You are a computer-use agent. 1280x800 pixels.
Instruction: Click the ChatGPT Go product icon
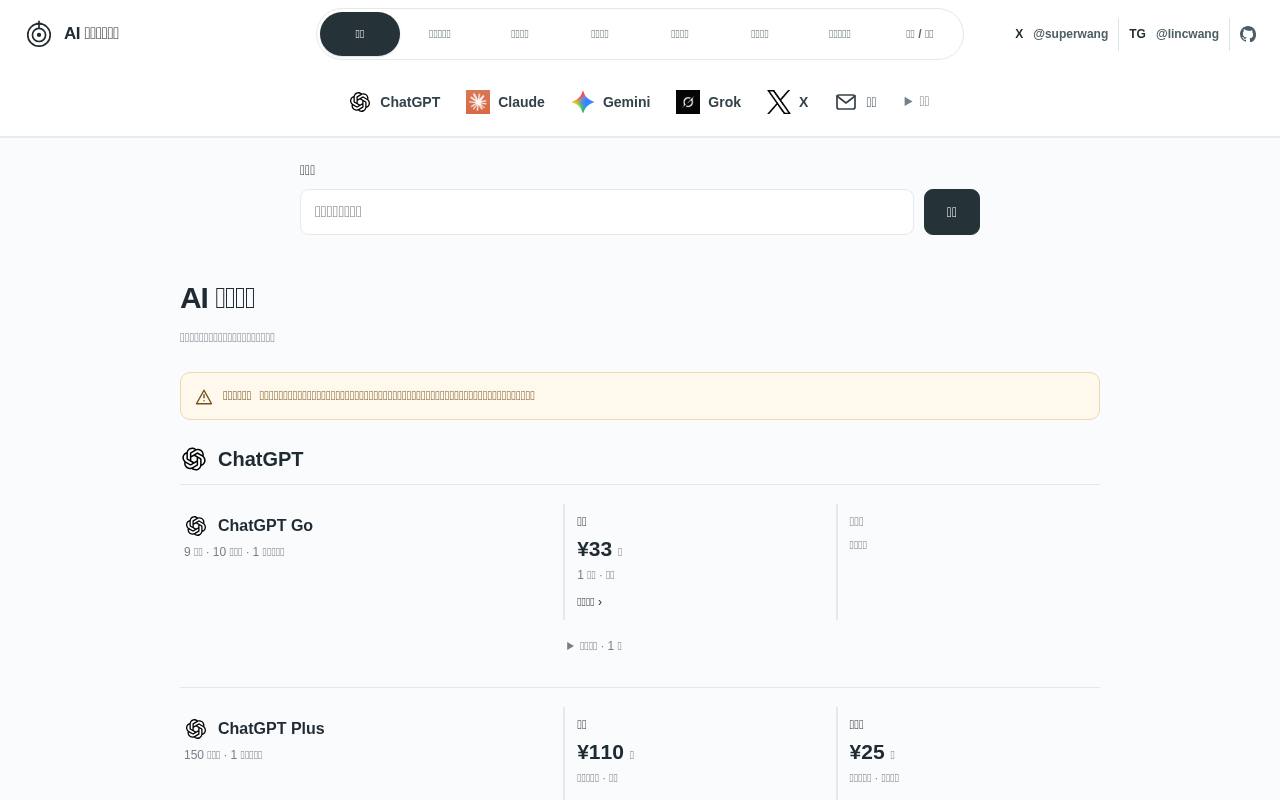point(196,526)
